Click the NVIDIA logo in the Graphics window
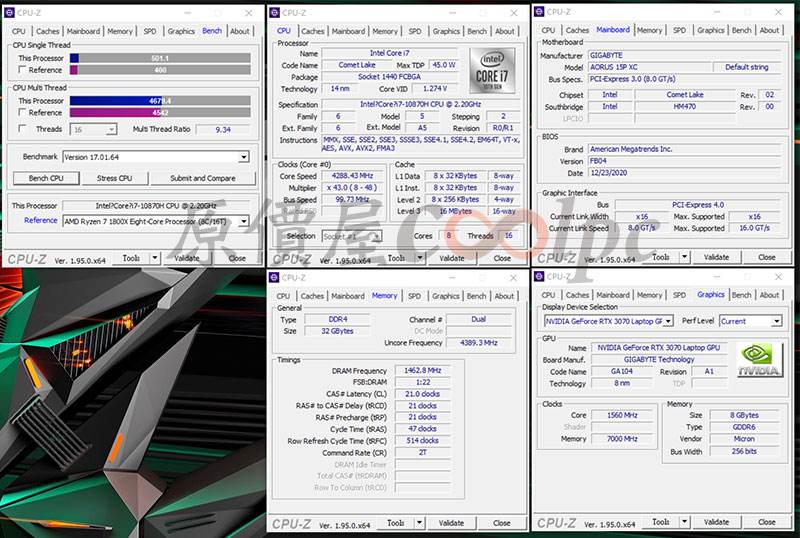Screen dimensions: 800x538 [x=759, y=361]
